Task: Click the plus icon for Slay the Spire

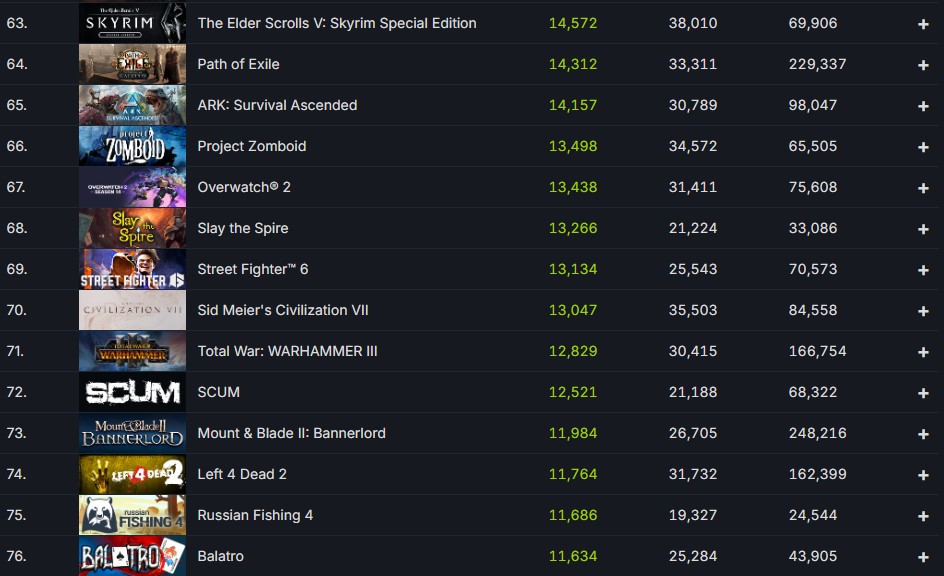Action: point(923,229)
